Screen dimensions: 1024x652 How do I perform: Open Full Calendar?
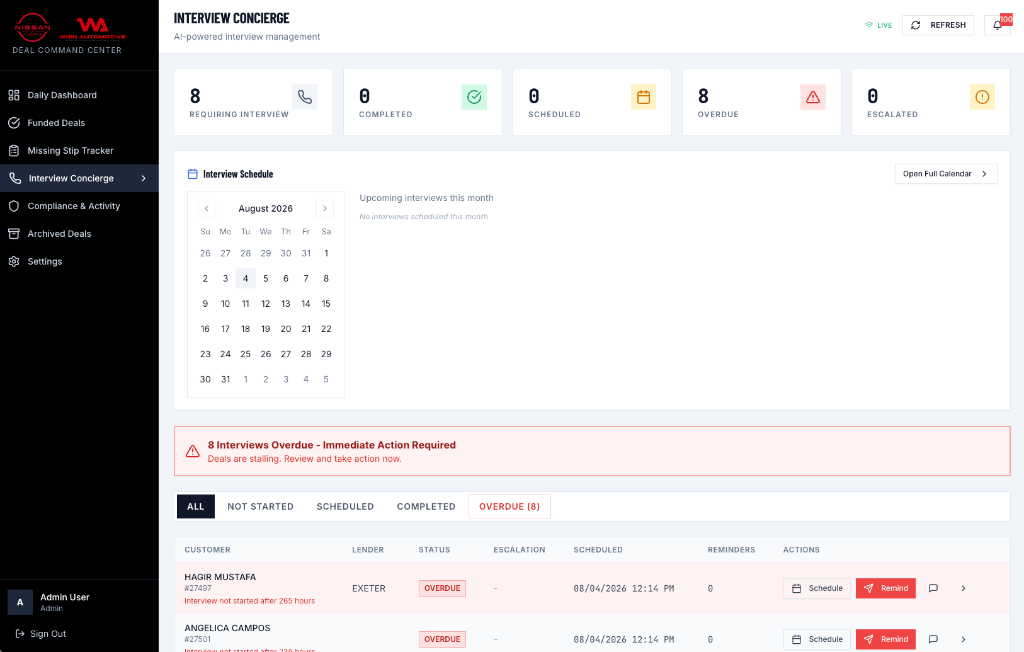946,174
